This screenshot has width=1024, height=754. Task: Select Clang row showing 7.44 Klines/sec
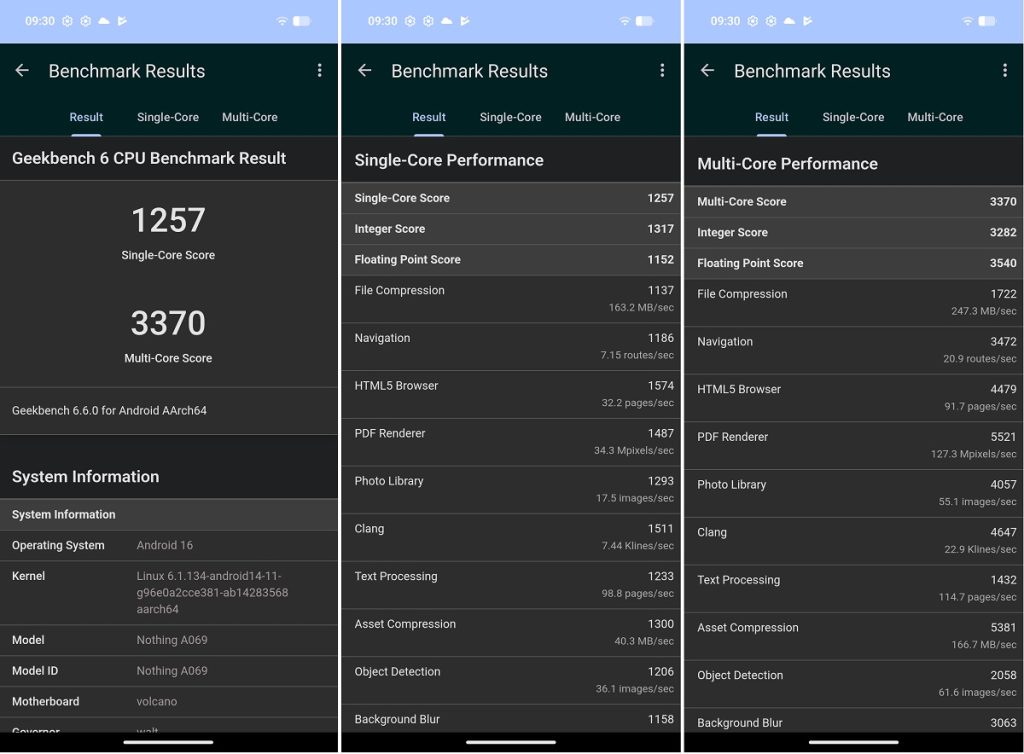click(512, 537)
